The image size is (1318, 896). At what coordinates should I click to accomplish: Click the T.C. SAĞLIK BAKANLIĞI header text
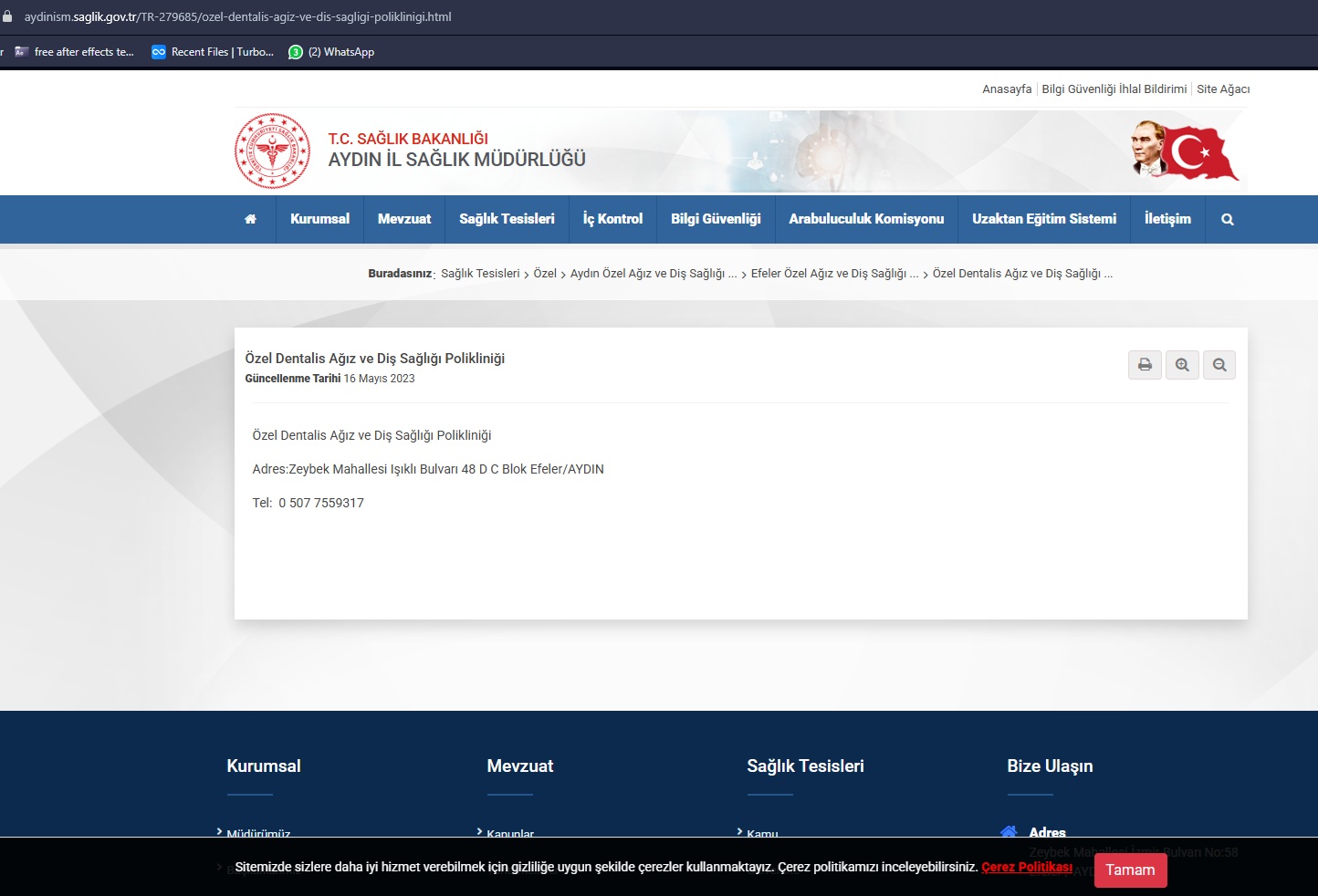[408, 139]
